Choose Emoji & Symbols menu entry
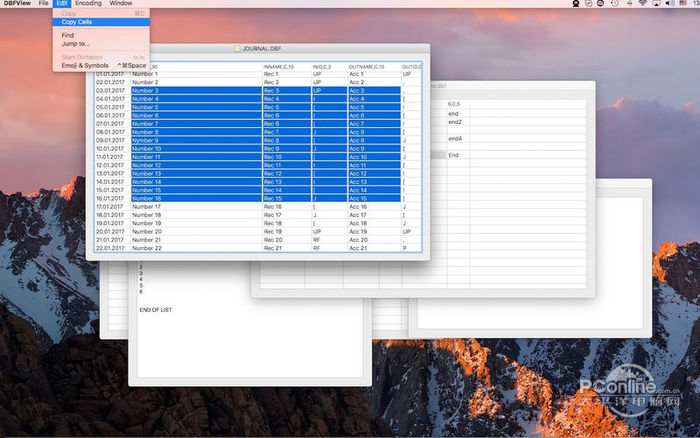Viewport: 700px width, 438px height. click(101, 65)
